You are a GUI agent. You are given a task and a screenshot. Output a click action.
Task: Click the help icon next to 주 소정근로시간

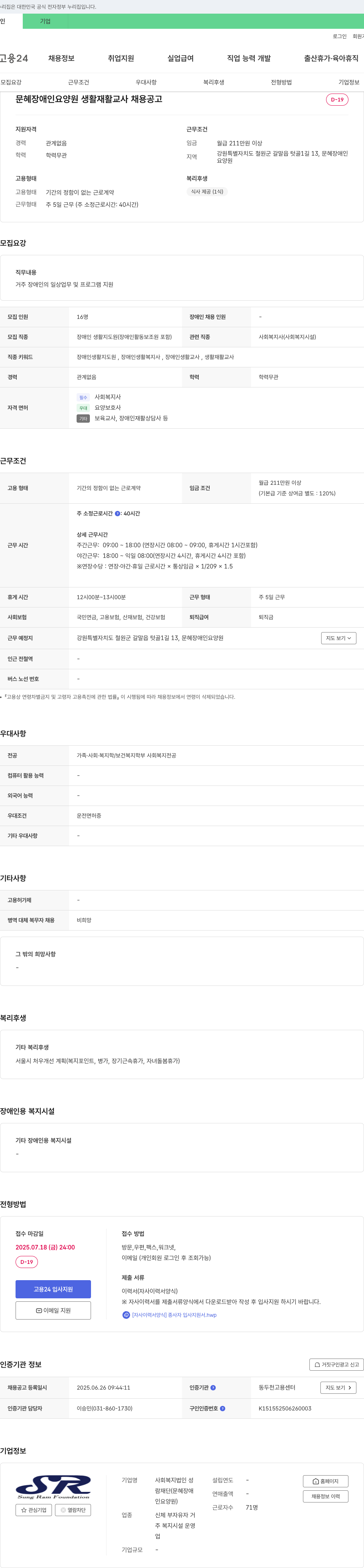click(118, 514)
